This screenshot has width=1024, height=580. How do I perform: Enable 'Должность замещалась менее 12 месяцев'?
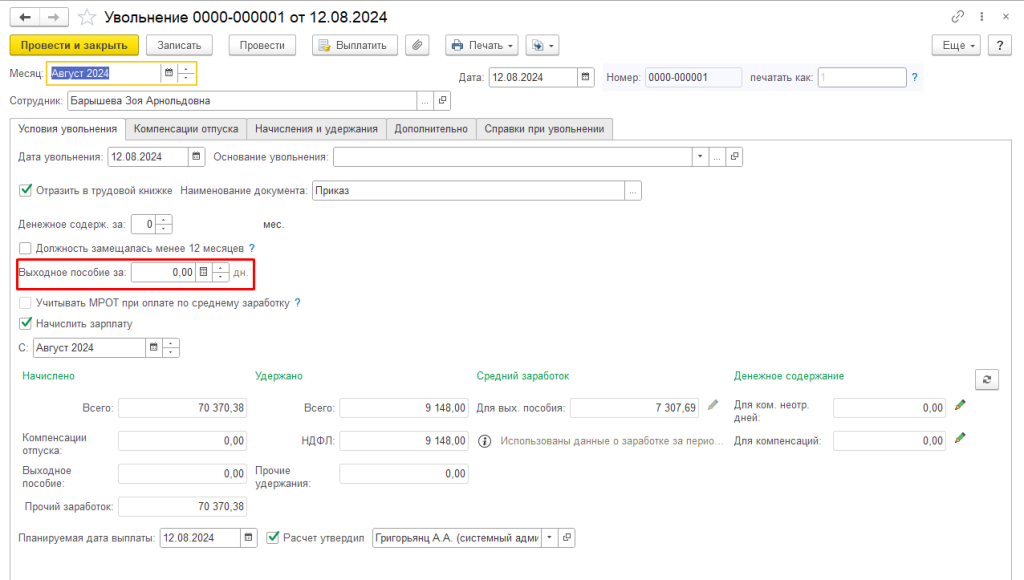(26, 247)
